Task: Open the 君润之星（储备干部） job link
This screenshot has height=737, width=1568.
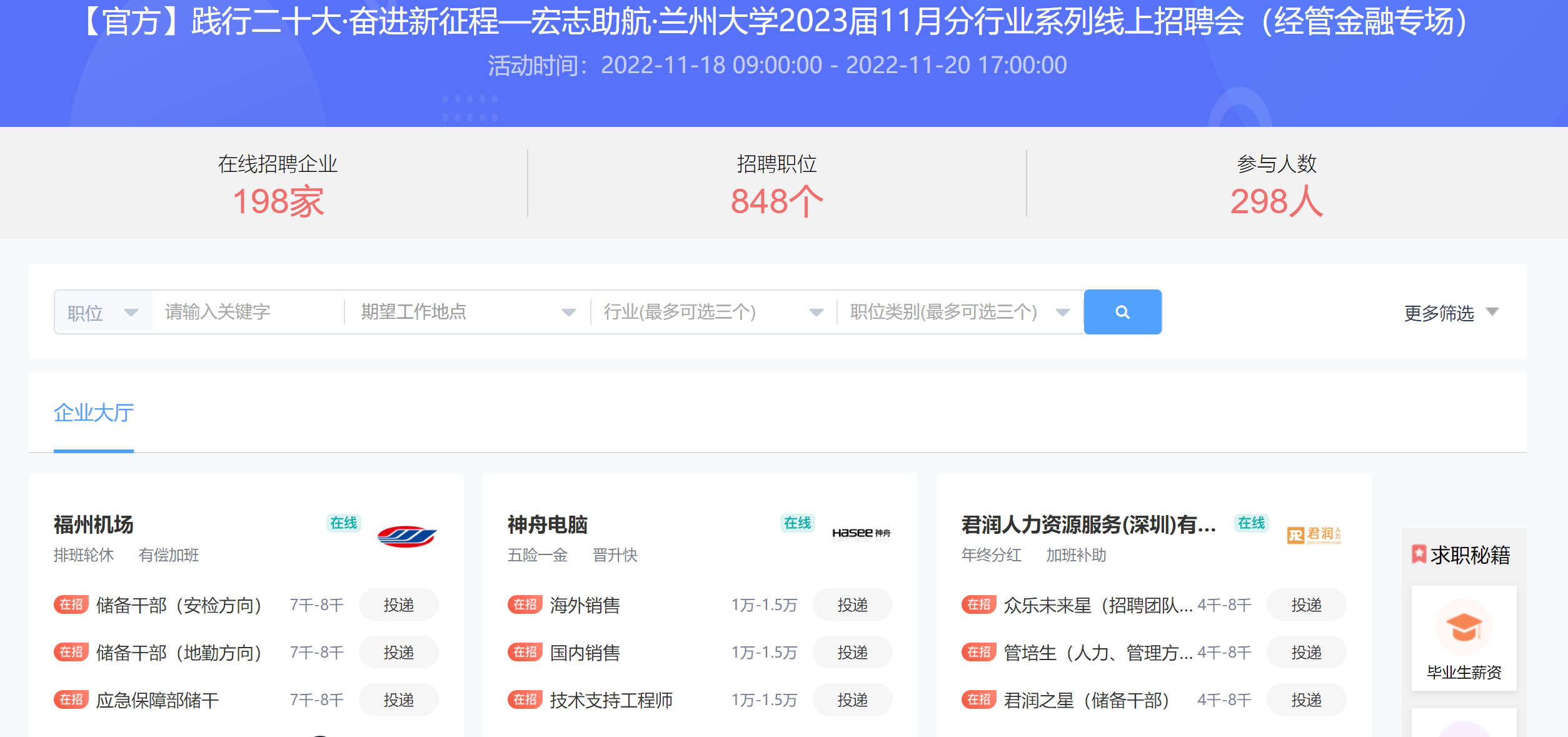Action: (1086, 700)
